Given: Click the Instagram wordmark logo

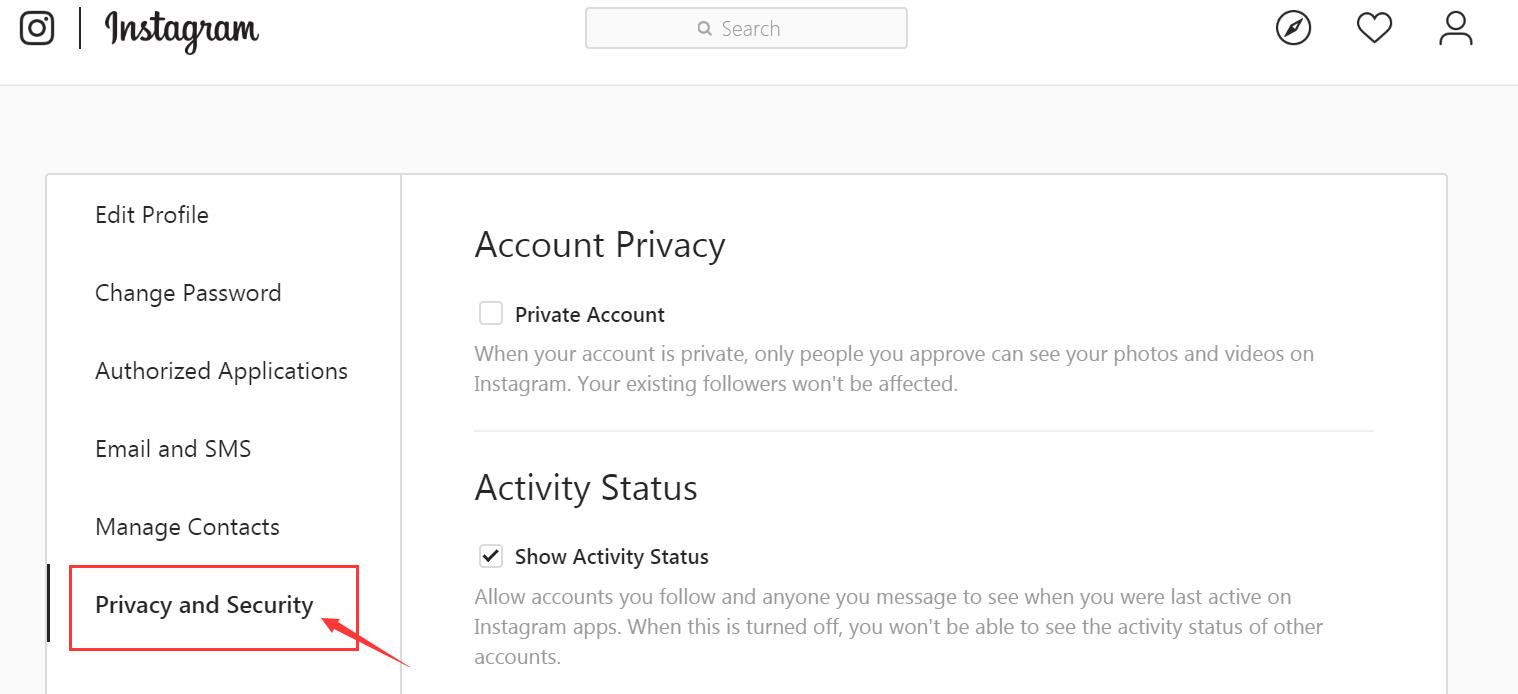Looking at the screenshot, I should pyautogui.click(x=181, y=30).
